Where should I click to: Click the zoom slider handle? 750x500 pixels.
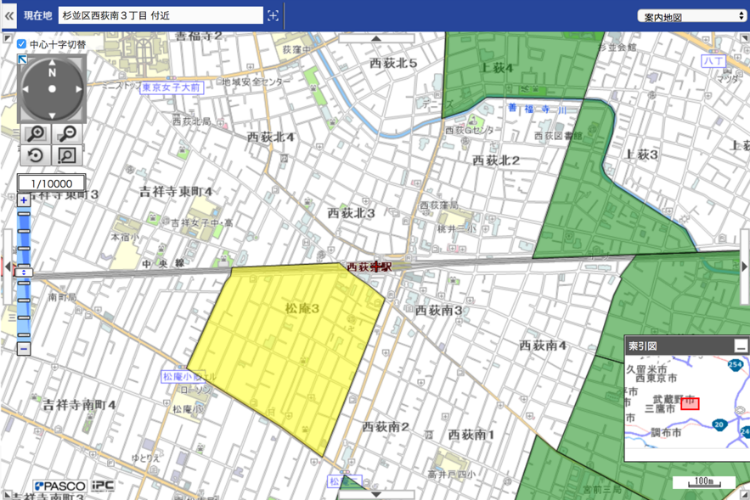click(x=24, y=272)
